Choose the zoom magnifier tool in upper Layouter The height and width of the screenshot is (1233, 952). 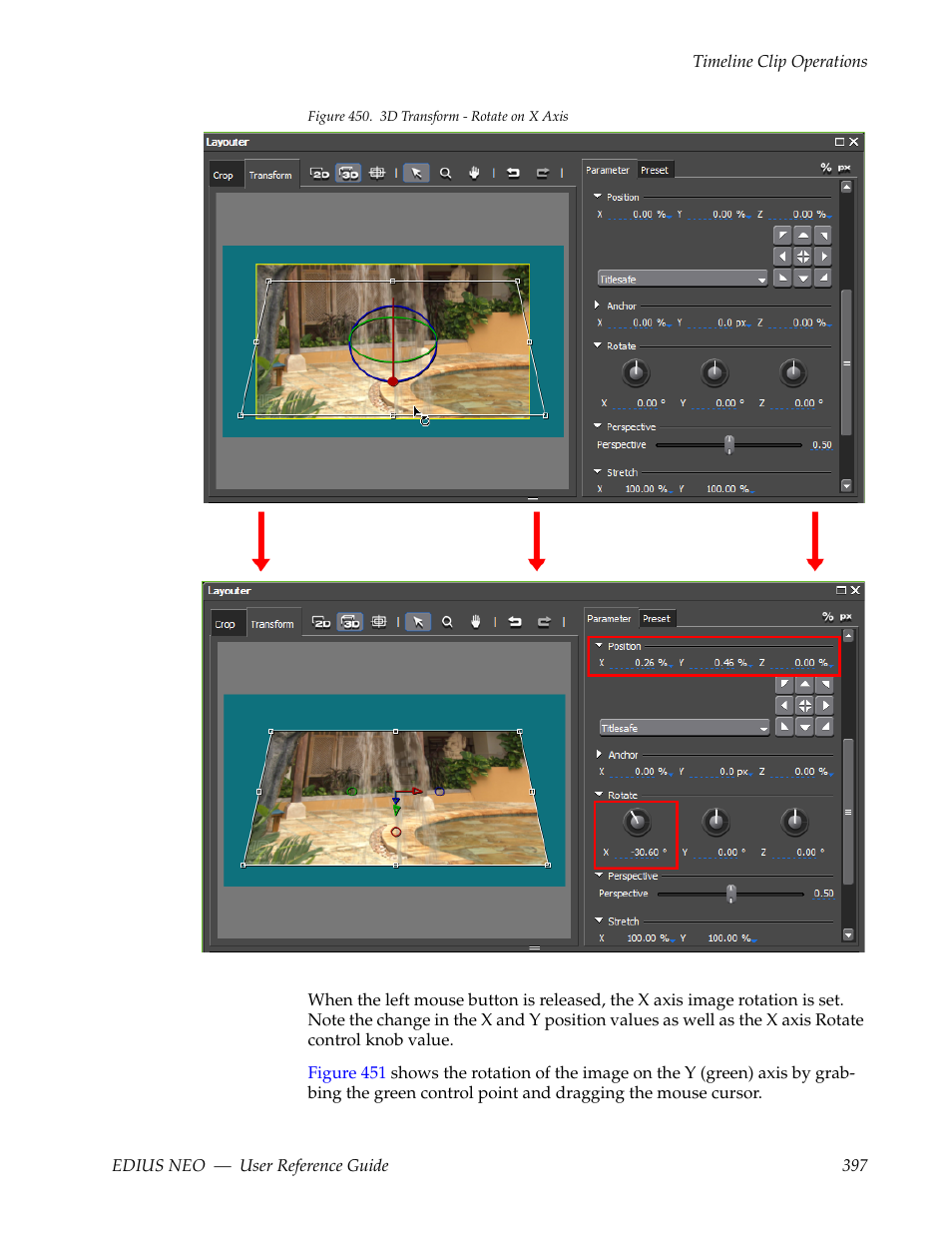pyautogui.click(x=446, y=173)
